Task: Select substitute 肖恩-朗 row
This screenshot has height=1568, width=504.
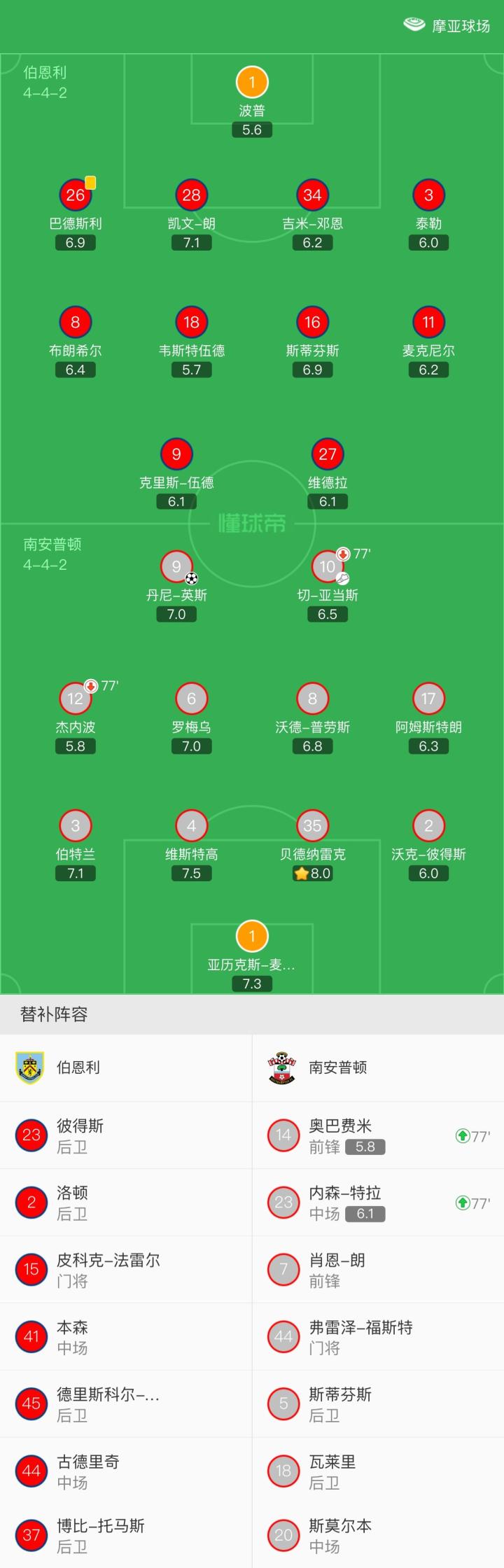Action: click(378, 1270)
